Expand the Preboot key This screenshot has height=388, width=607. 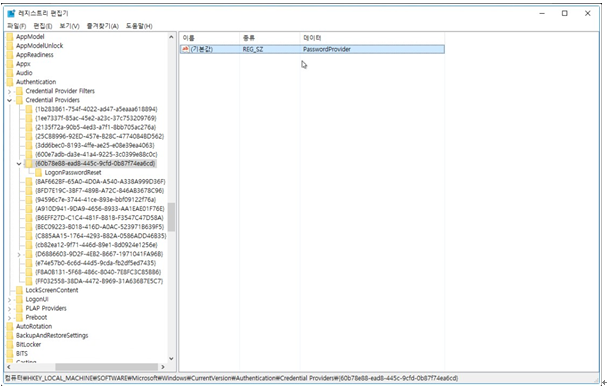[x=10, y=318]
